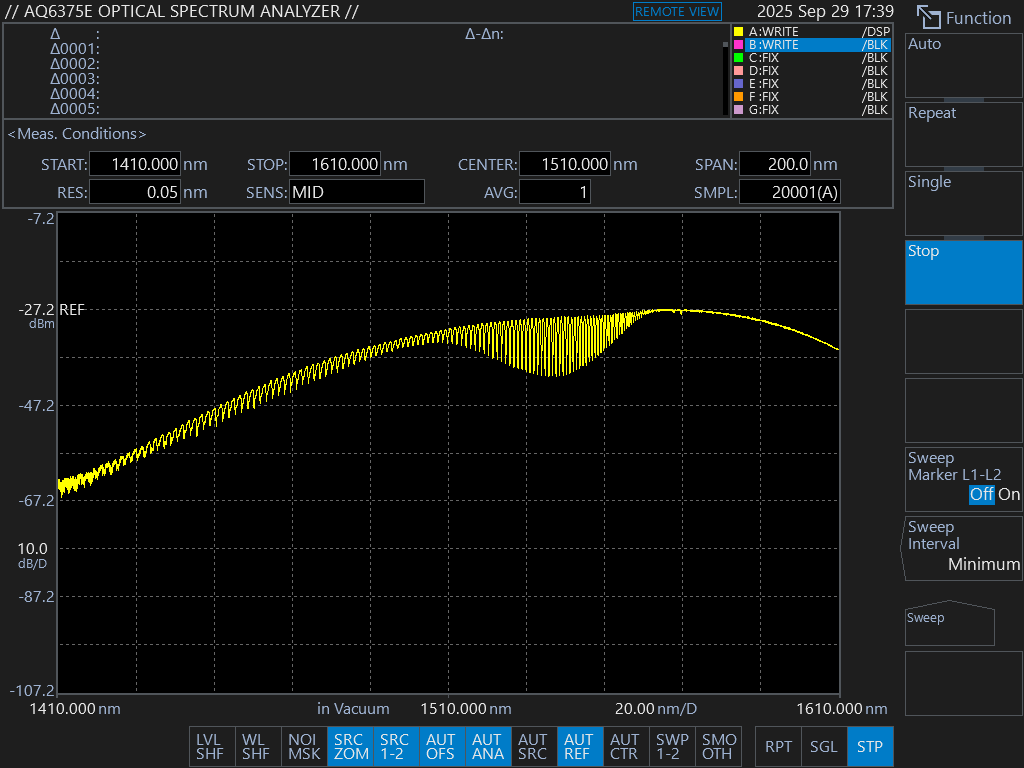Toggle the SRC ZOM search zoom button

(x=350, y=747)
